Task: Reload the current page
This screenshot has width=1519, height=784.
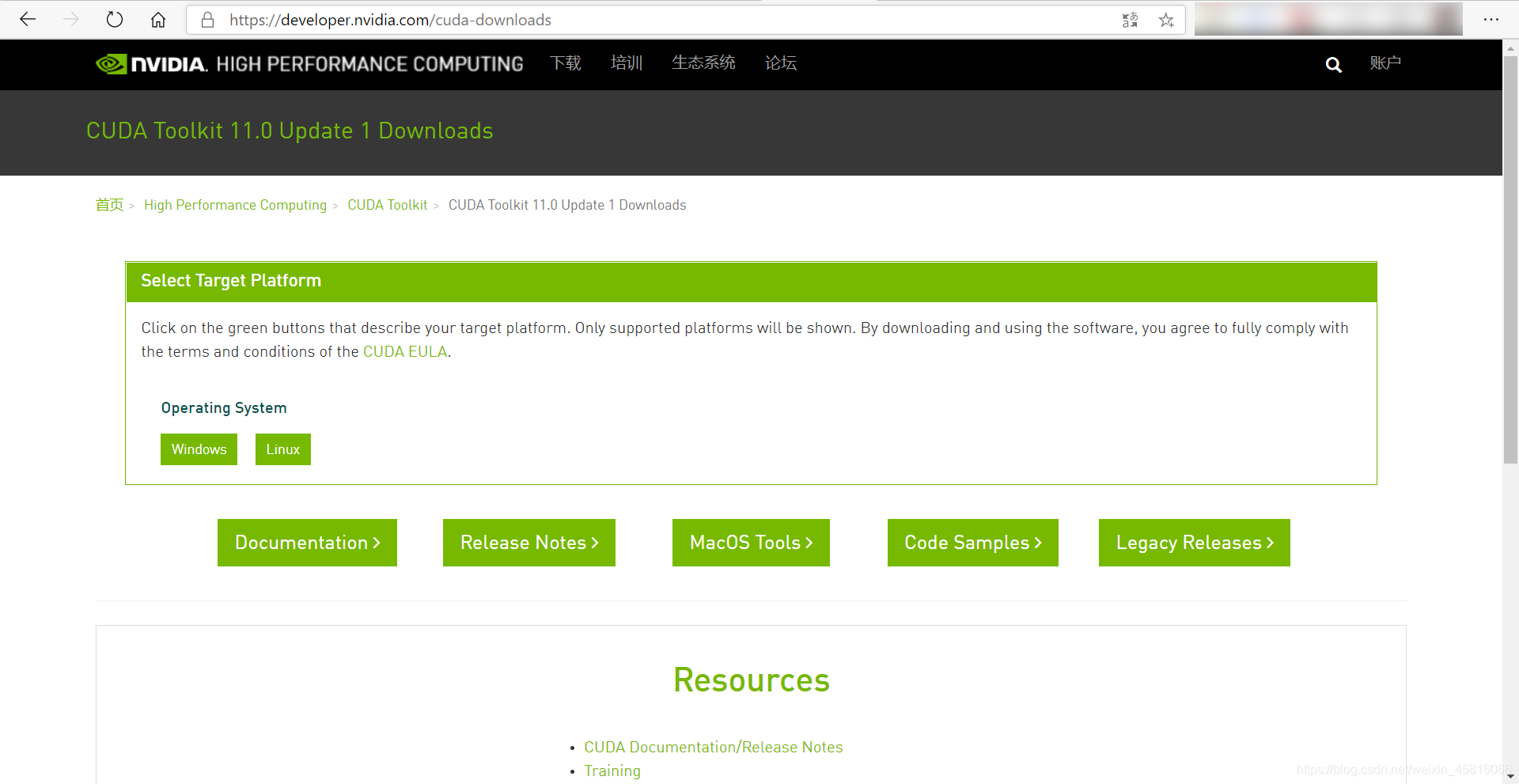Action: (115, 20)
